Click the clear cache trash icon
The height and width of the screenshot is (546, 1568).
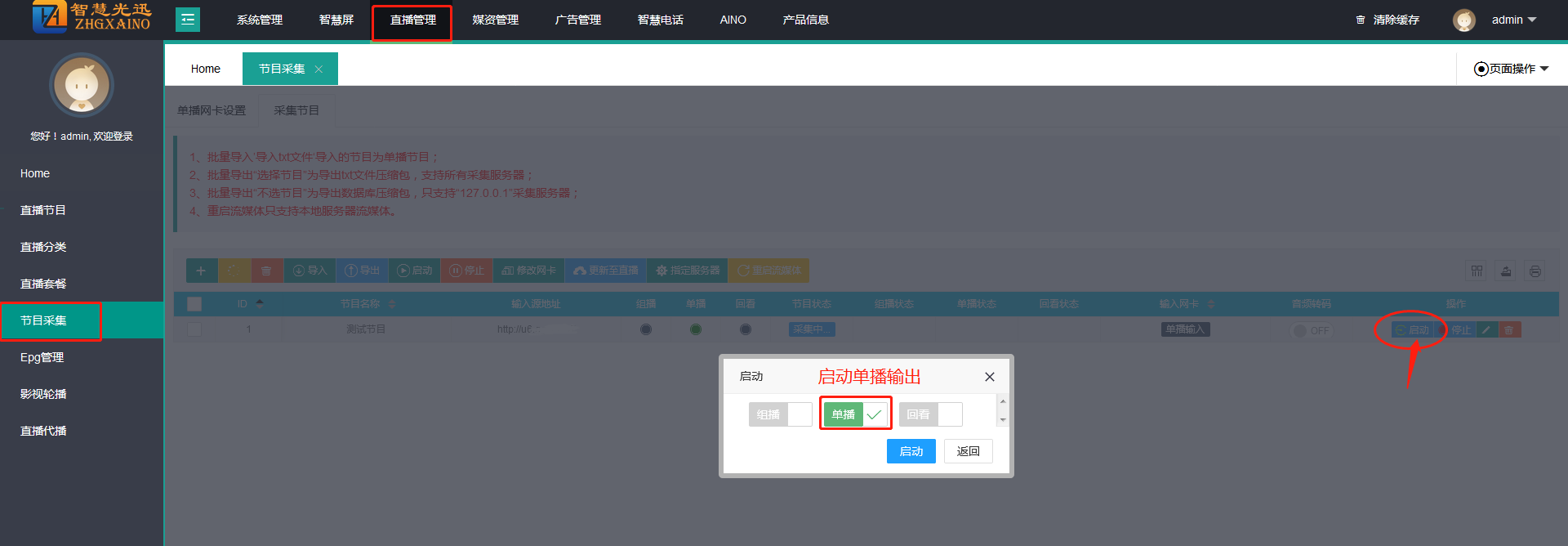click(x=1361, y=20)
